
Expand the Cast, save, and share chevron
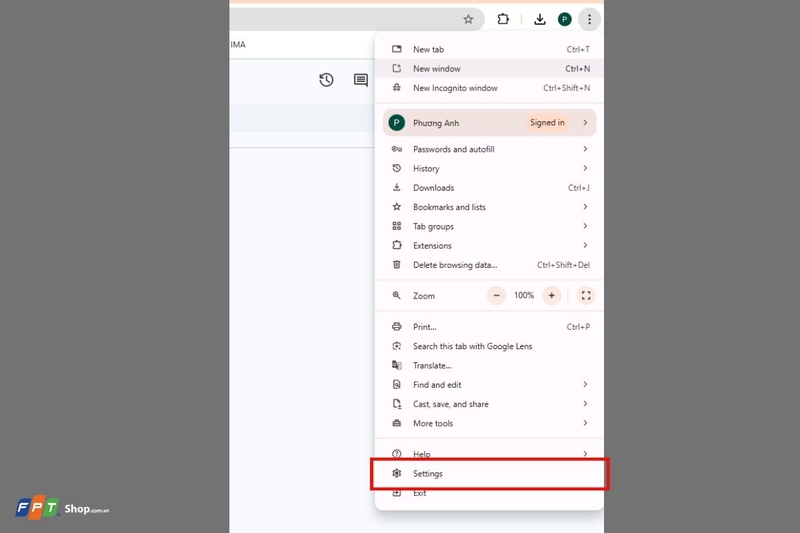point(585,404)
